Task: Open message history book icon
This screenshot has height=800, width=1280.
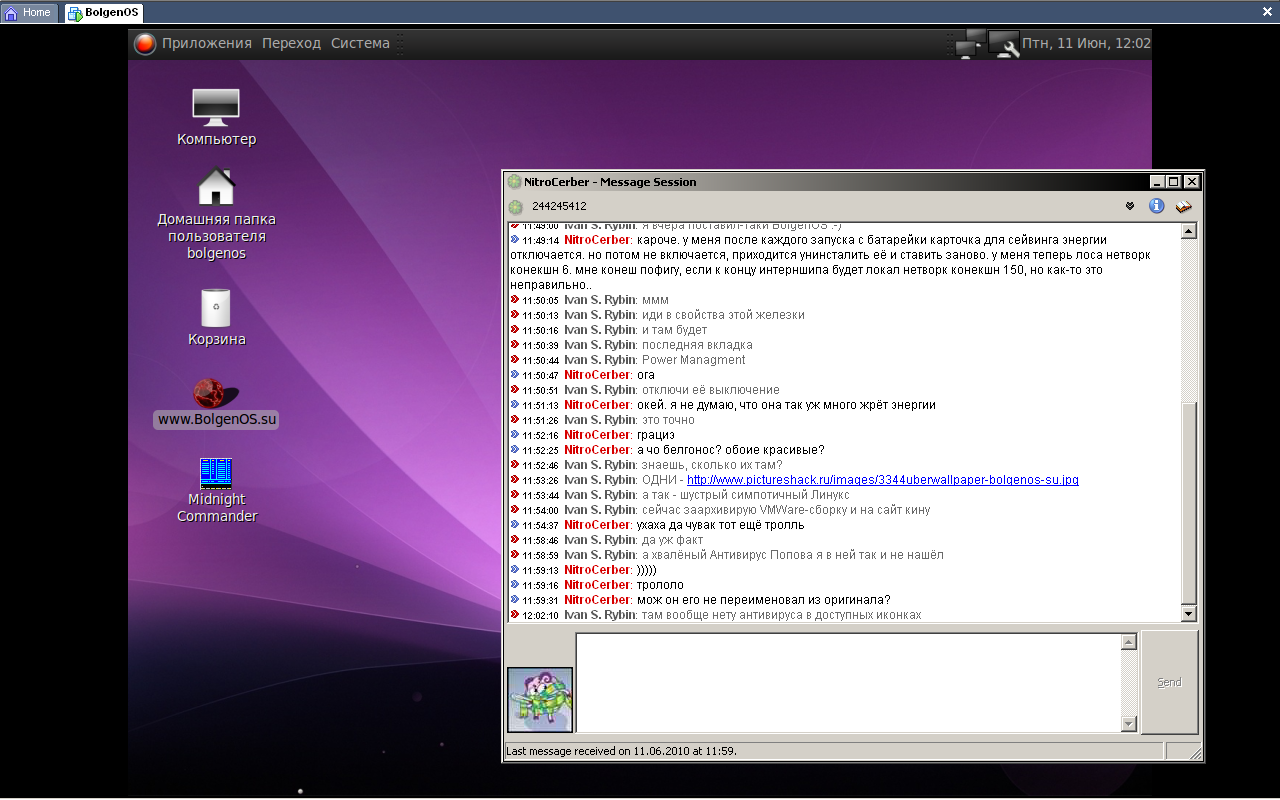Action: point(1184,206)
